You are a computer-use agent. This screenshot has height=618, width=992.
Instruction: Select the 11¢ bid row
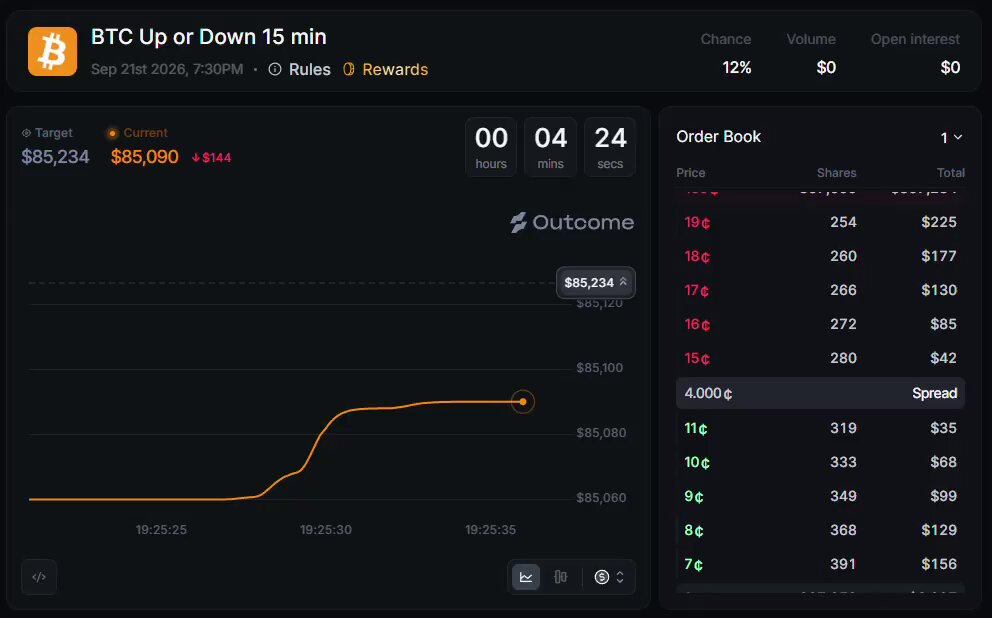[x=820, y=428]
